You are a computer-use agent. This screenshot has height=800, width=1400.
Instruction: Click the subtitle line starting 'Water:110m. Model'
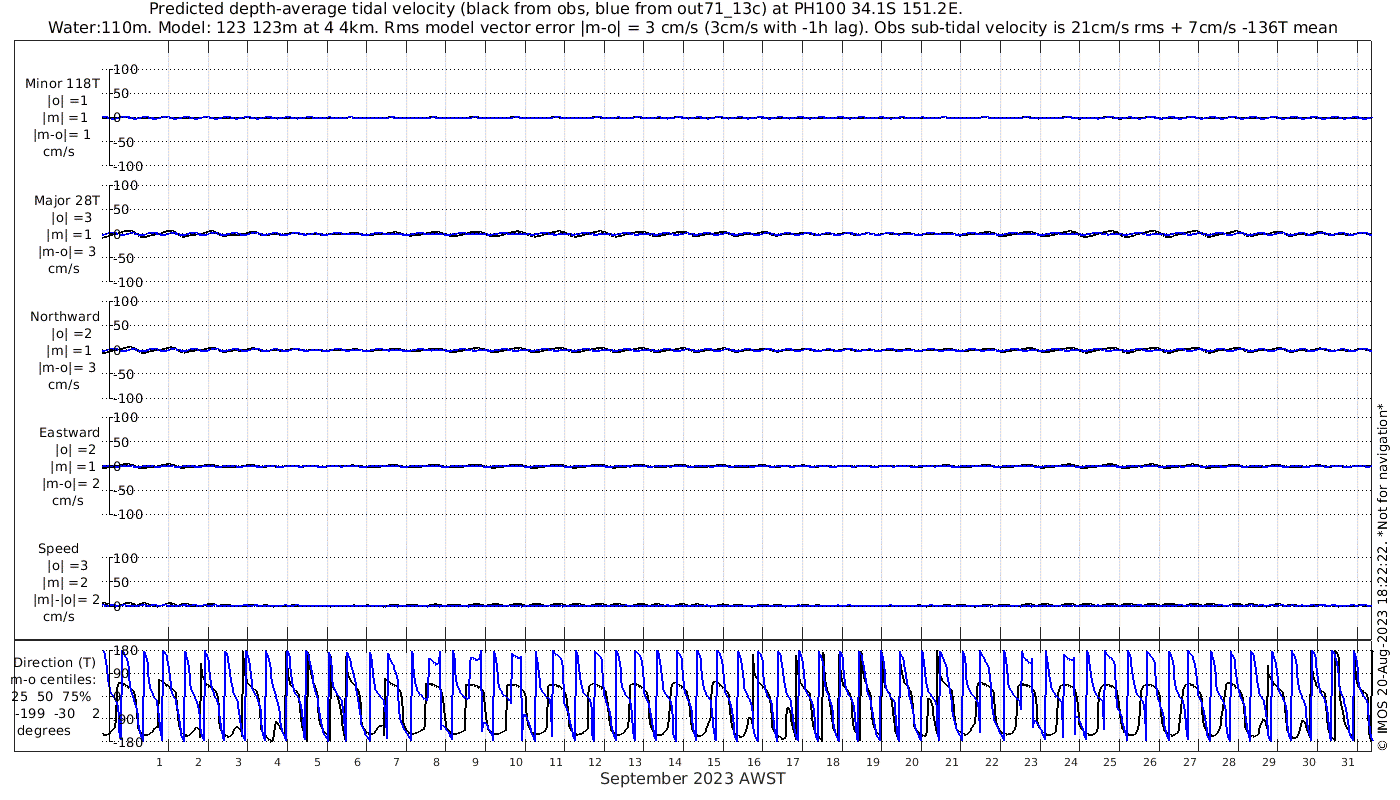point(692,27)
